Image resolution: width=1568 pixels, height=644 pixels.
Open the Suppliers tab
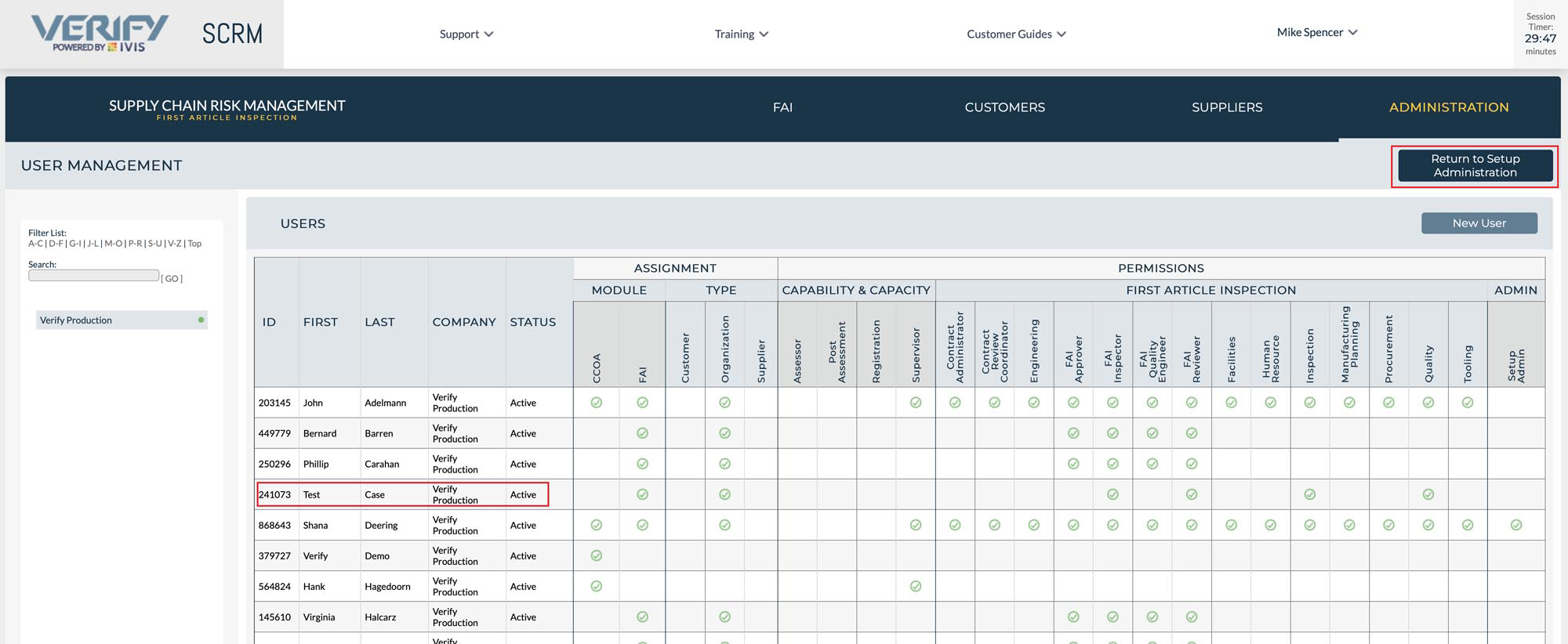coord(1227,107)
